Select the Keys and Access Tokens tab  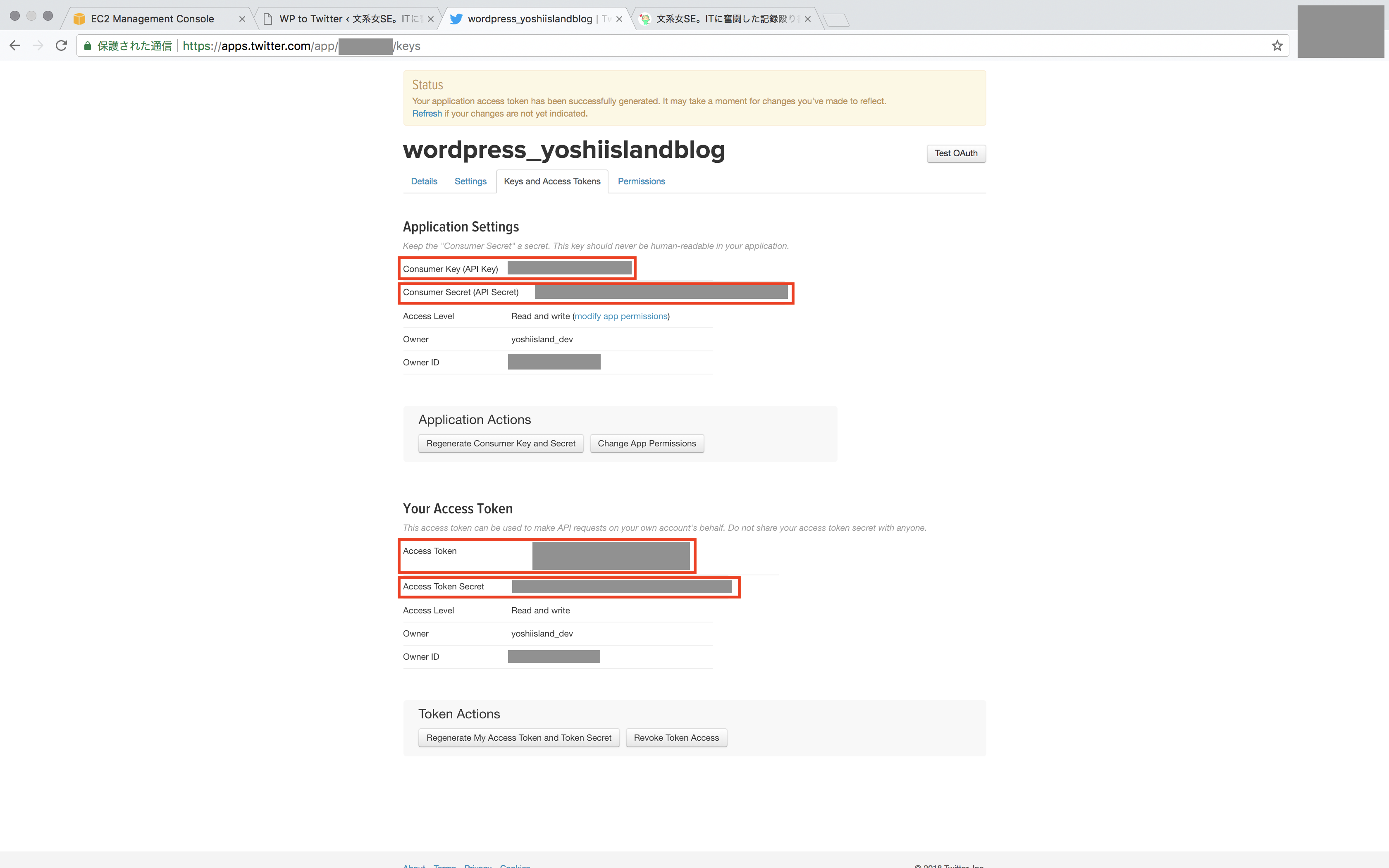[x=552, y=181]
